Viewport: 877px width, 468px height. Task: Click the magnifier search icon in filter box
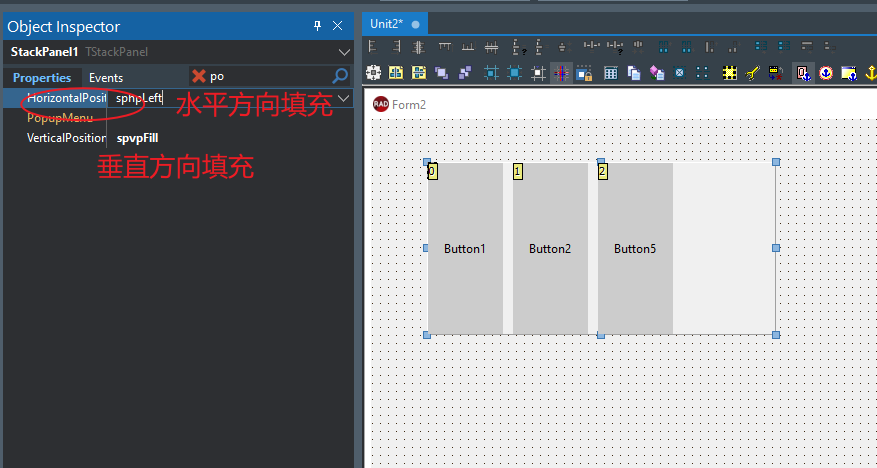(x=340, y=76)
